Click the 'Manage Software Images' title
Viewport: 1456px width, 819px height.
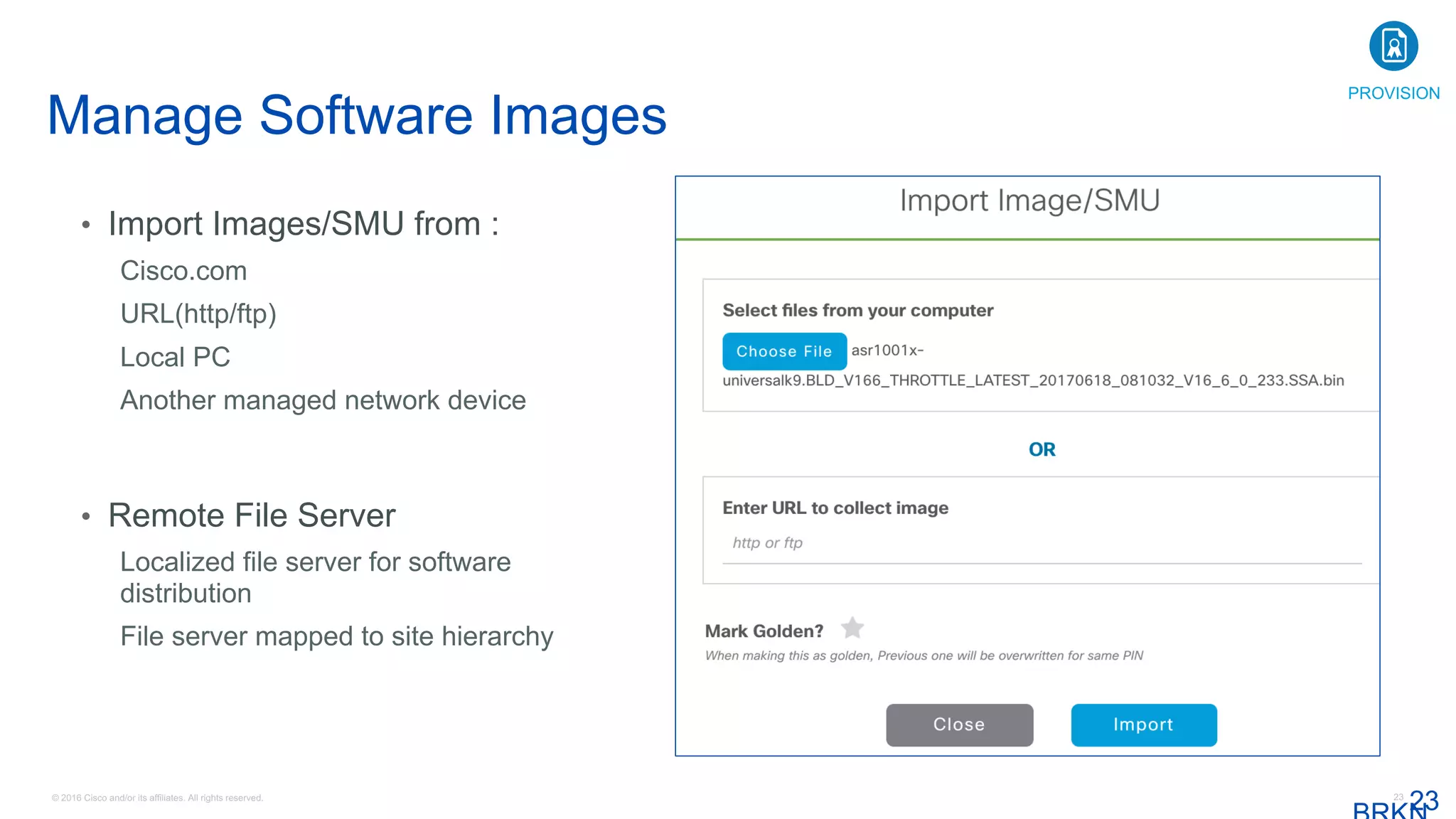[357, 116]
